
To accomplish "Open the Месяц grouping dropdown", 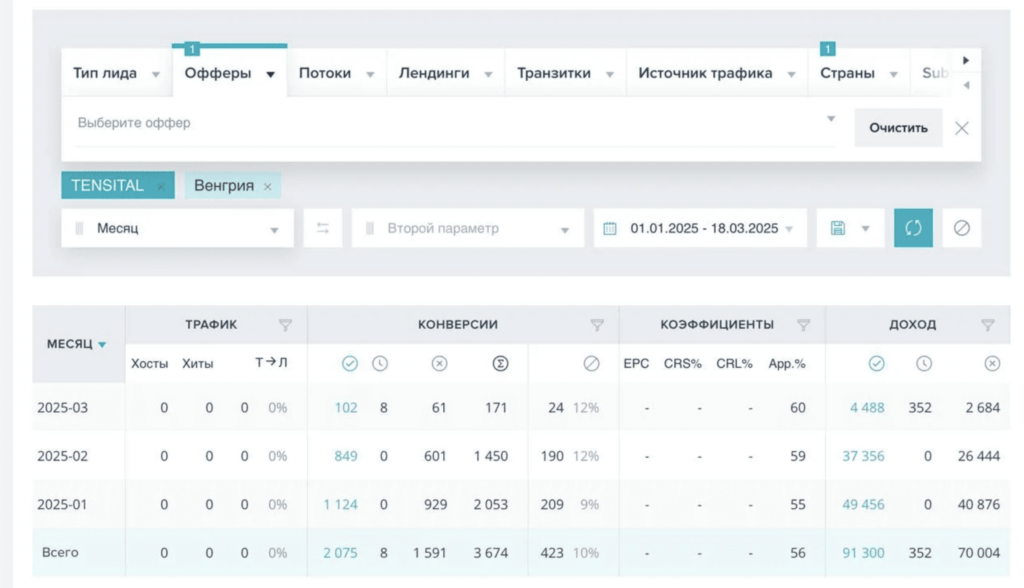I will (x=177, y=228).
